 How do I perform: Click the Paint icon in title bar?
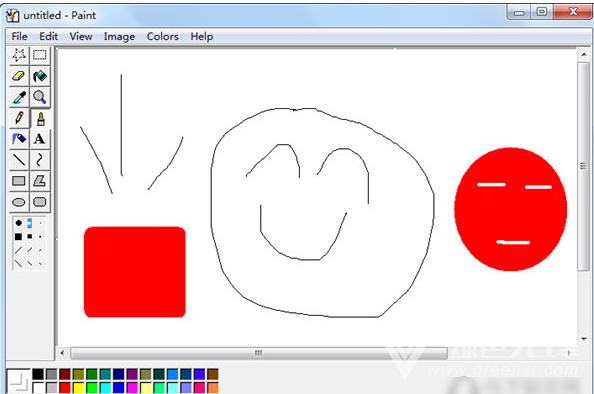click(x=13, y=16)
